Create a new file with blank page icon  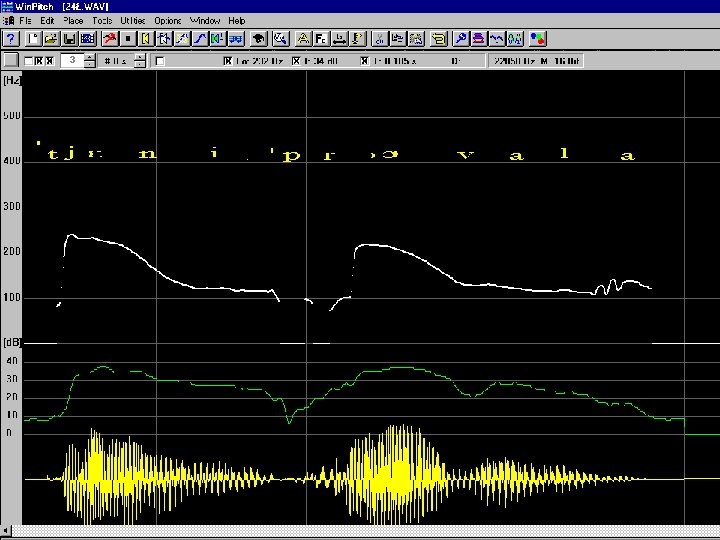tap(33, 39)
